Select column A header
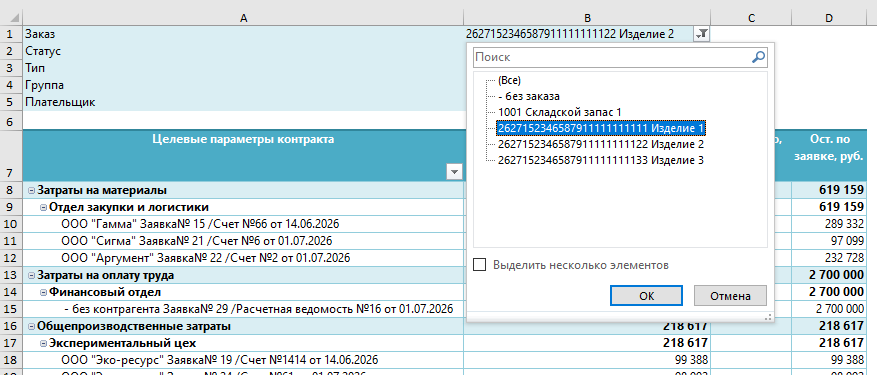 (x=243, y=18)
